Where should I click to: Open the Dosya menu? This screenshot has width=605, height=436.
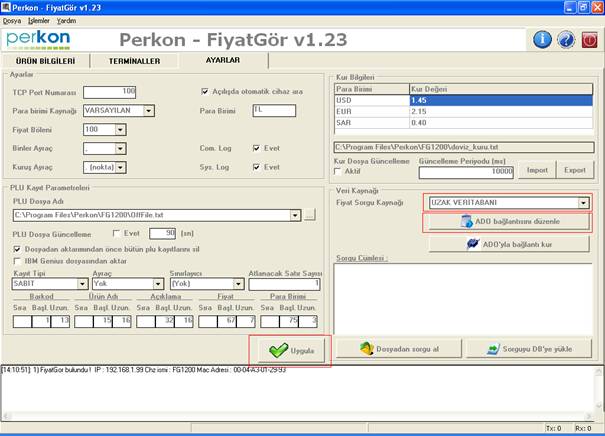[x=12, y=21]
